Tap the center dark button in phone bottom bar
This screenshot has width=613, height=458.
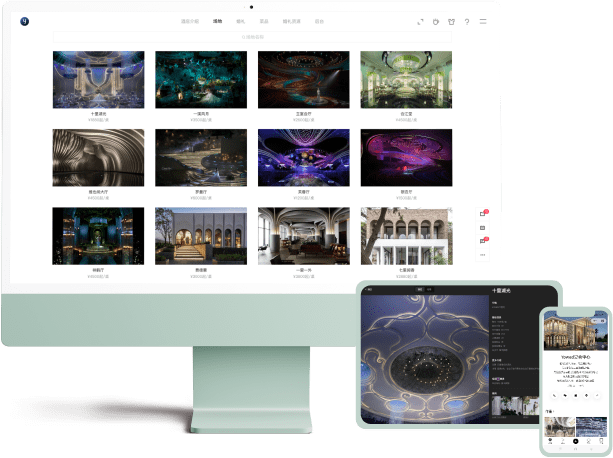(x=575, y=441)
